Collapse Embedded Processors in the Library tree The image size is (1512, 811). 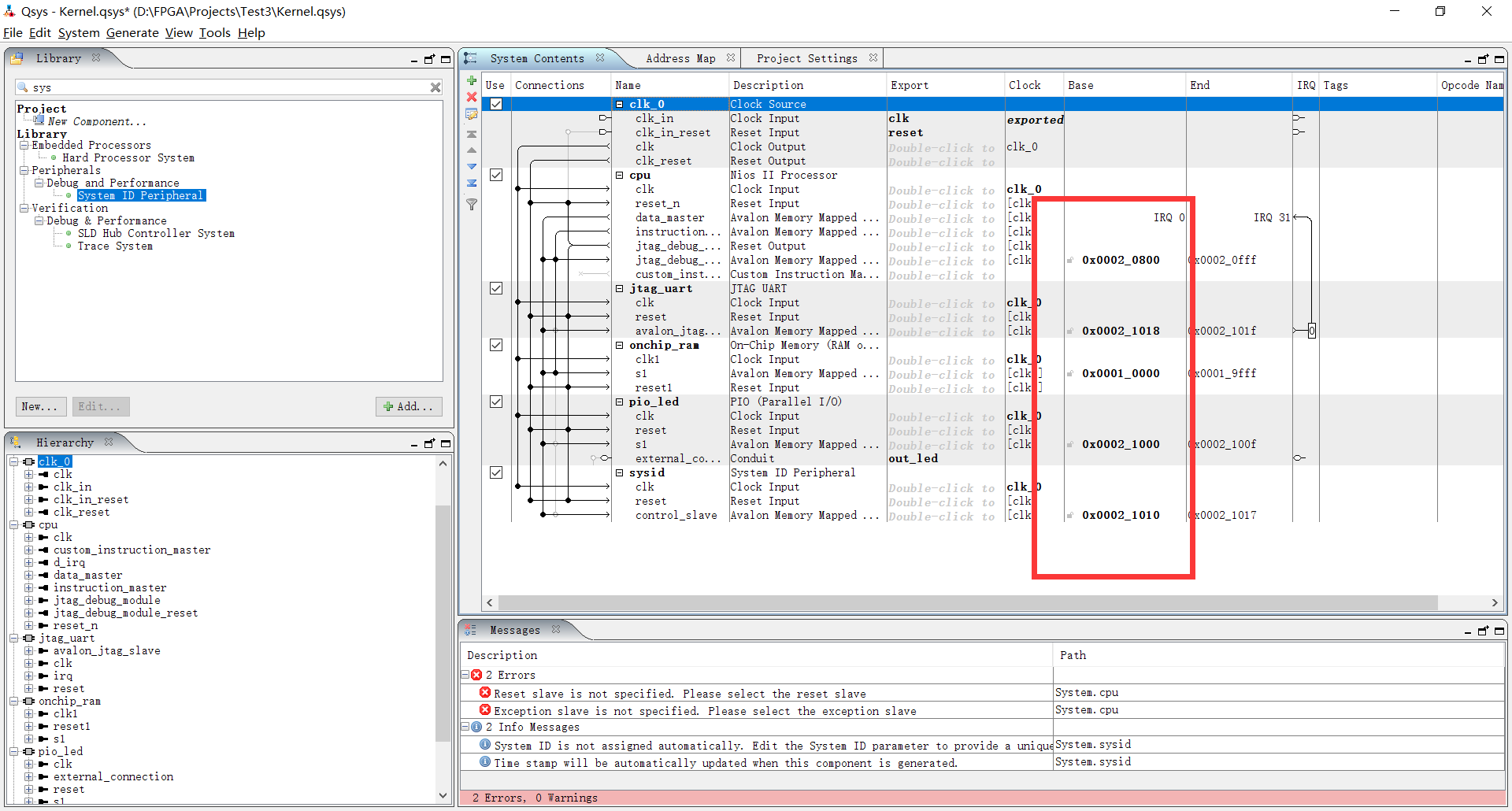(x=24, y=145)
